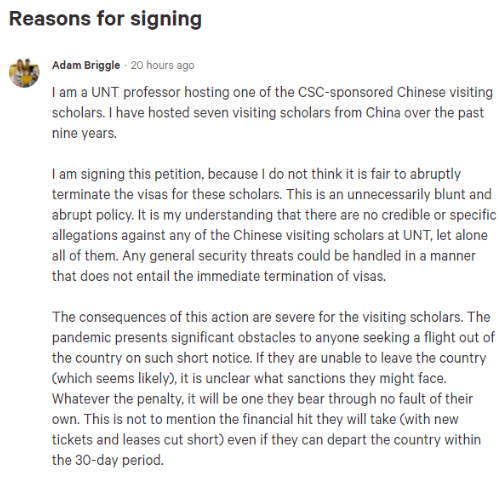The image size is (500, 485).
Task: Select the "20 hours ago" timestamp
Action: coord(162,65)
